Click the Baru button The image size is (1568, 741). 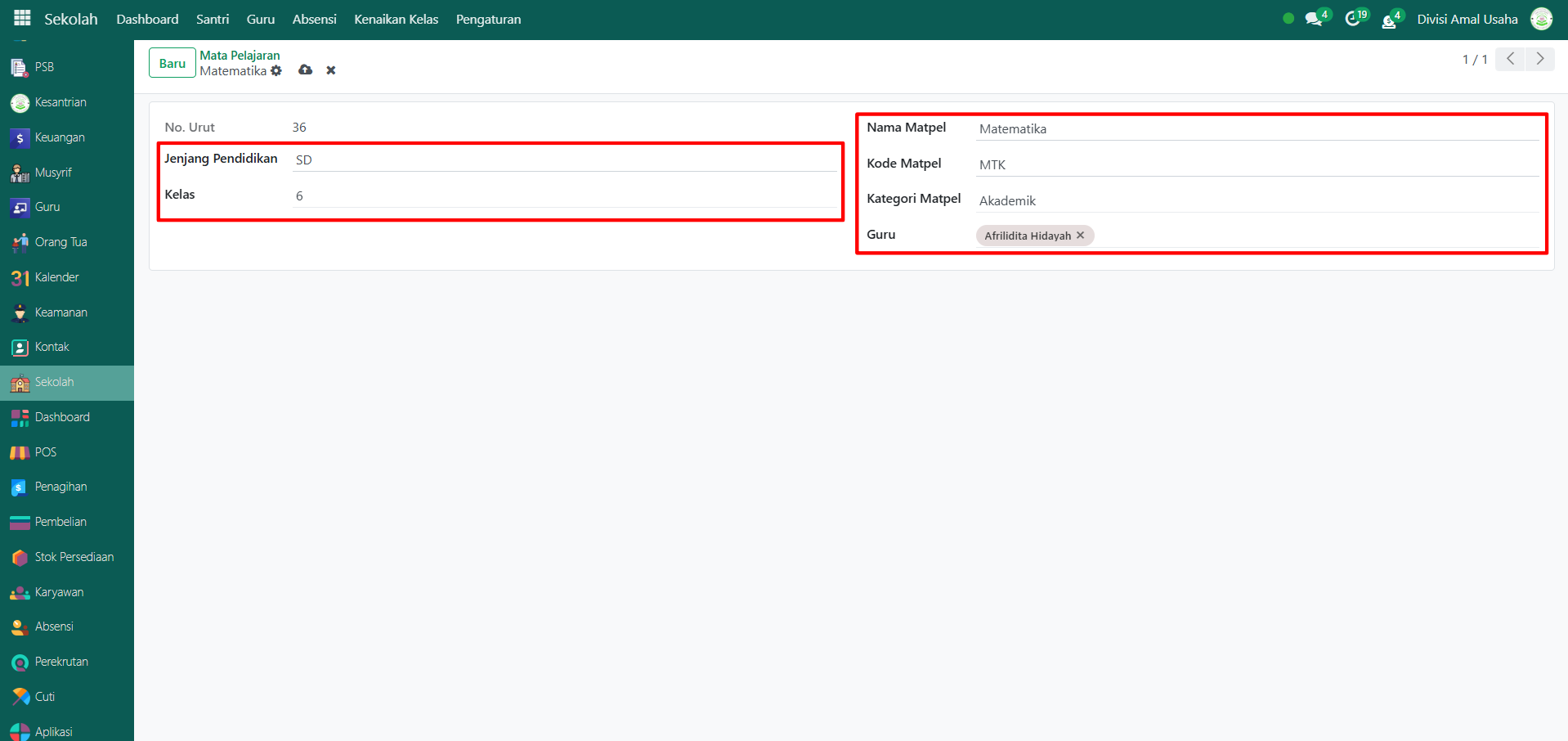coord(172,63)
